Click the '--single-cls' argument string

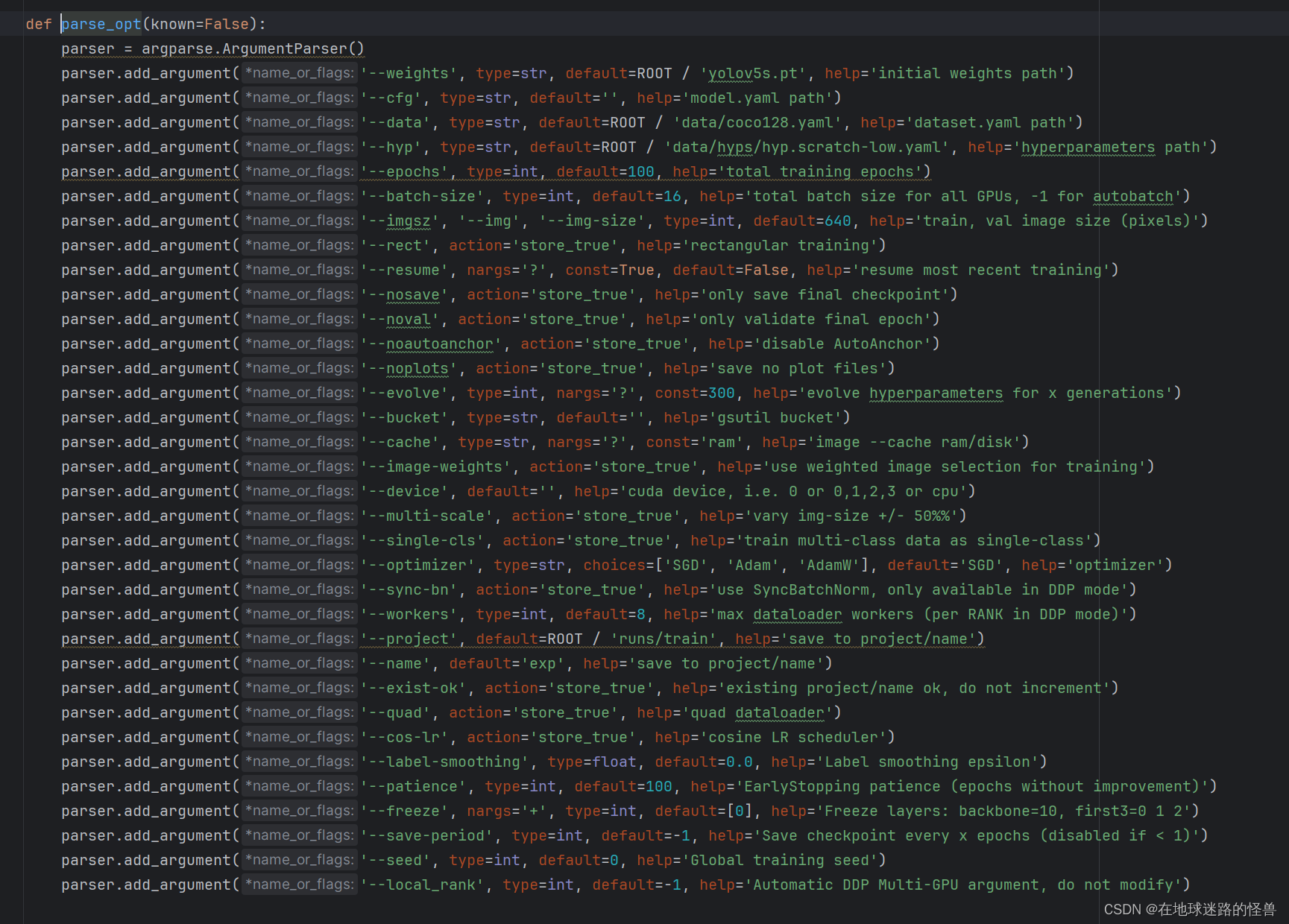point(423,540)
